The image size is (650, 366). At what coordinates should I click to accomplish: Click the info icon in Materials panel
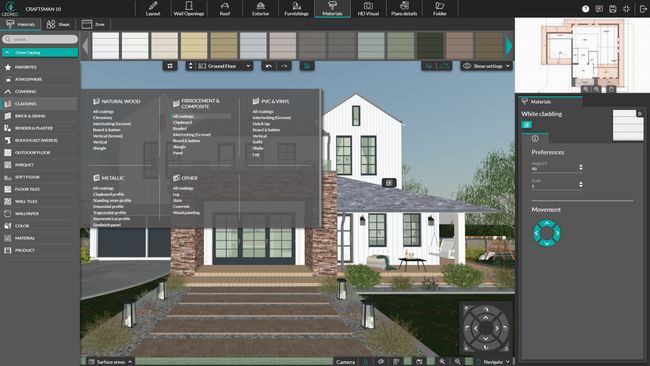pos(535,138)
